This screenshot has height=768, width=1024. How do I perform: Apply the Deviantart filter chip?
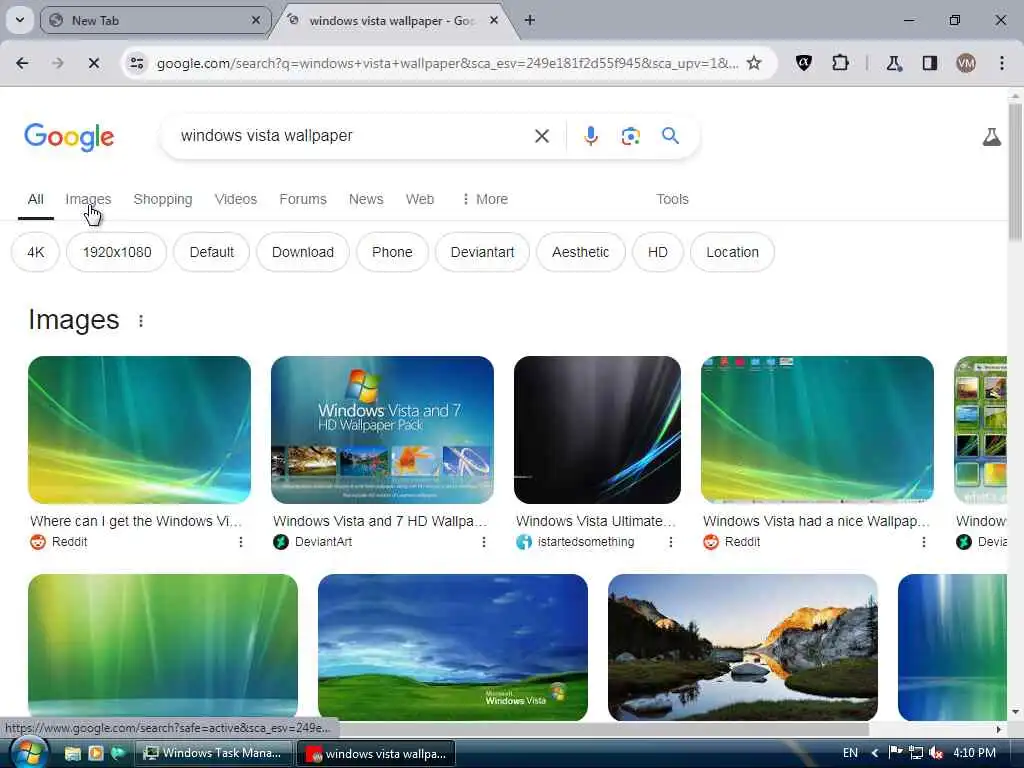pos(483,252)
